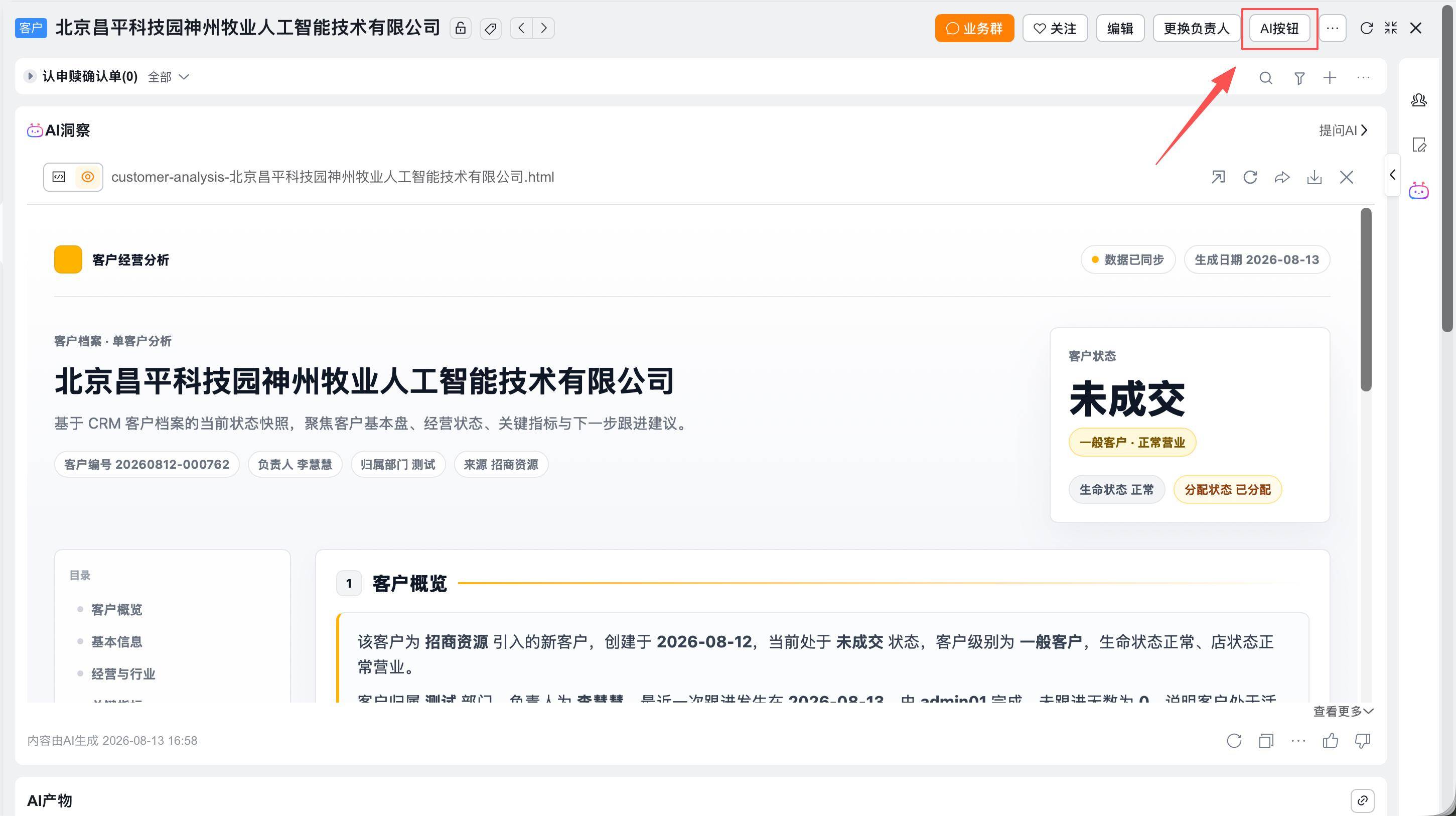Jump to 经营与行业 in the 目录
Viewport: 1456px width, 816px height.
pos(123,674)
